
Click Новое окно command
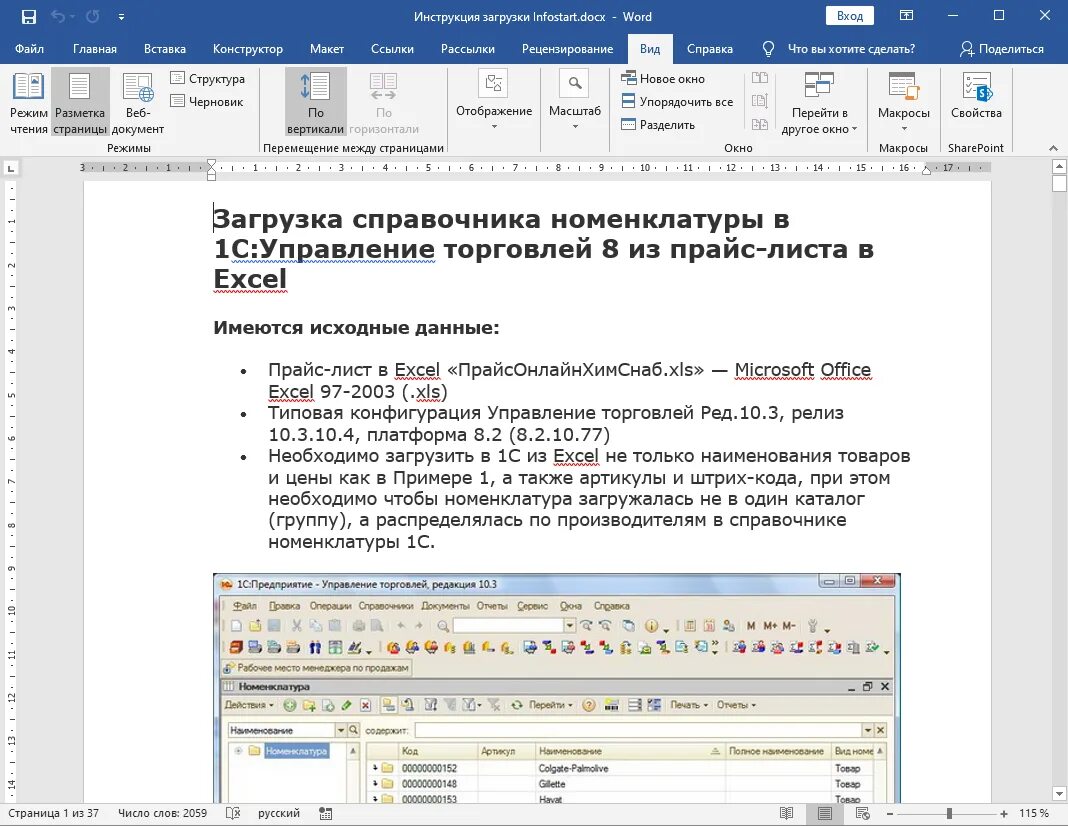tap(663, 78)
